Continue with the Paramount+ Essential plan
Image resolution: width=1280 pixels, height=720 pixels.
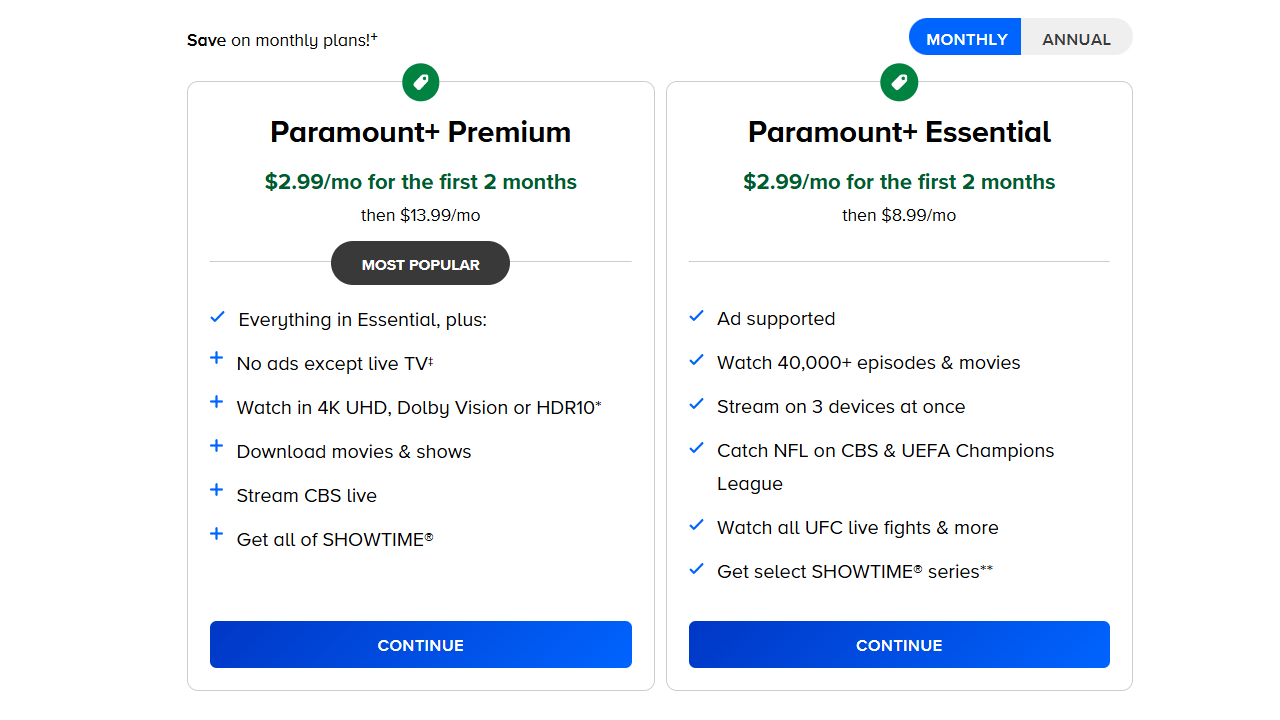(x=899, y=645)
